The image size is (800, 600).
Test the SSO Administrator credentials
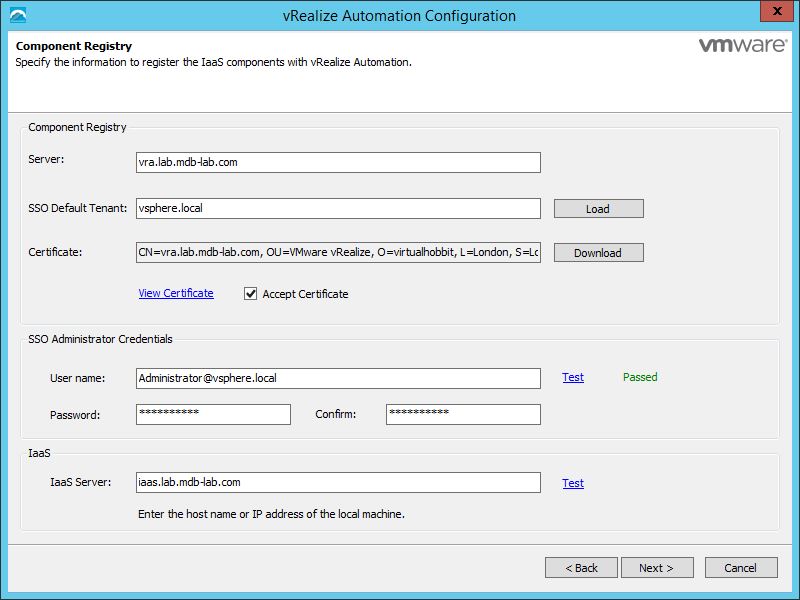[573, 377]
